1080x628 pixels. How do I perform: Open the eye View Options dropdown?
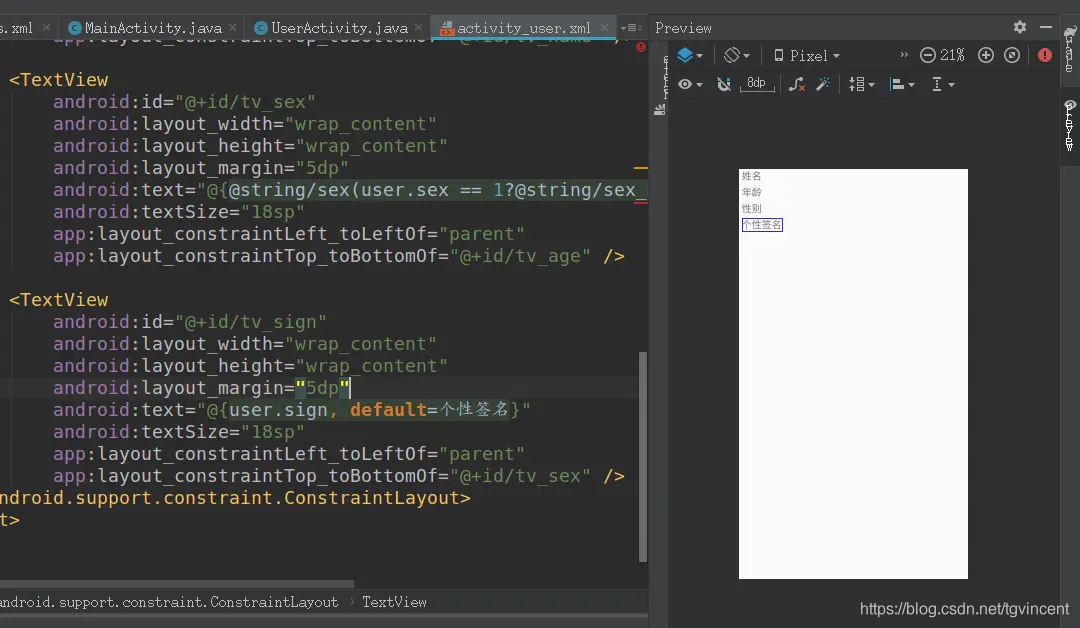pos(689,84)
